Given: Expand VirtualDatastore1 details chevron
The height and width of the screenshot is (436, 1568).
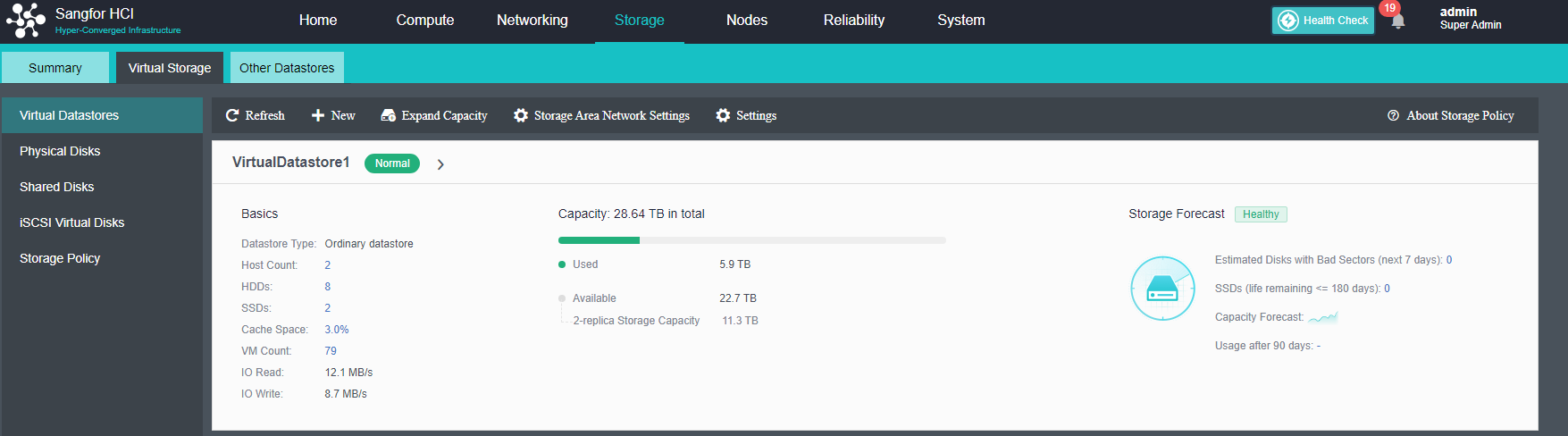Looking at the screenshot, I should 440,164.
